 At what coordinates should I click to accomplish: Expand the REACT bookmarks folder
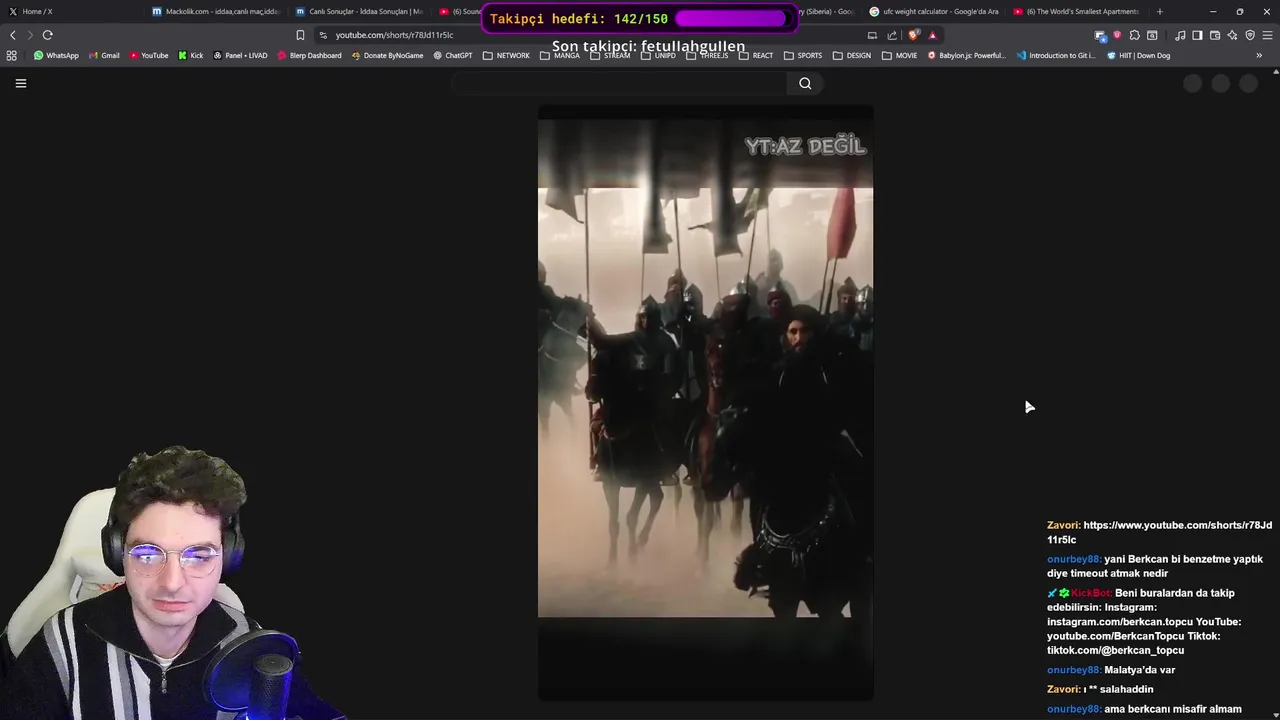(755, 55)
